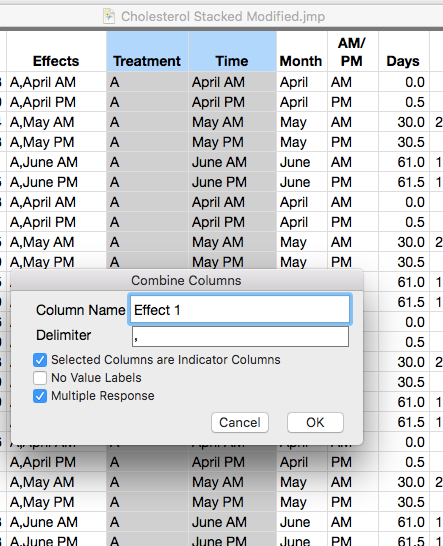This screenshot has height=546, width=443.
Task: Click the JMP file icon in title bar
Action: 109,16
